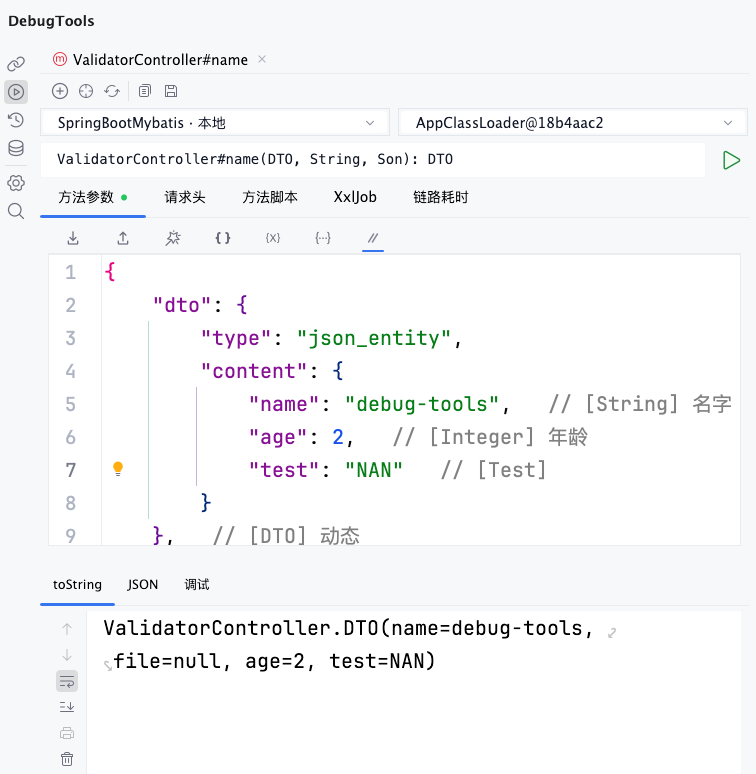The width and height of the screenshot is (756, 774).
Task: Clear output with the trash icon
Action: pos(67,759)
